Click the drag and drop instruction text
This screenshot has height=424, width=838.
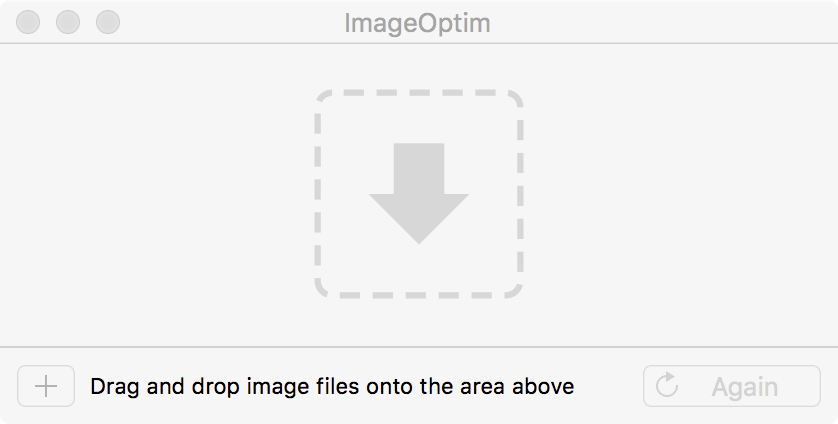click(x=332, y=386)
